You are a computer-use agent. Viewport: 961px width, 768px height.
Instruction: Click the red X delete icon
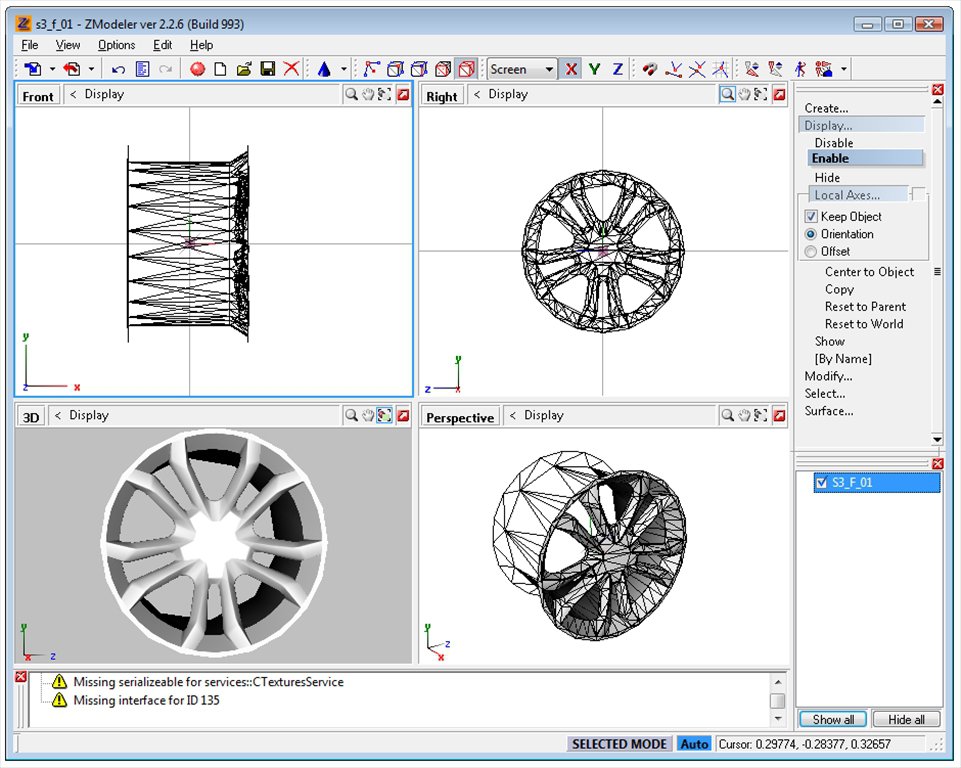coord(291,69)
